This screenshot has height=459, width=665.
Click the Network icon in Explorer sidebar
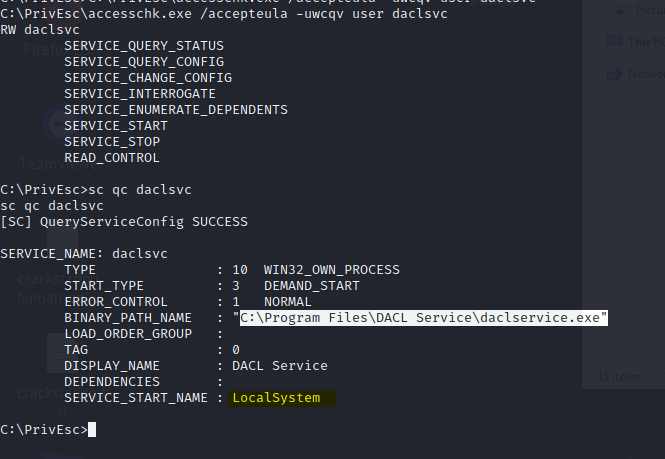point(614,74)
